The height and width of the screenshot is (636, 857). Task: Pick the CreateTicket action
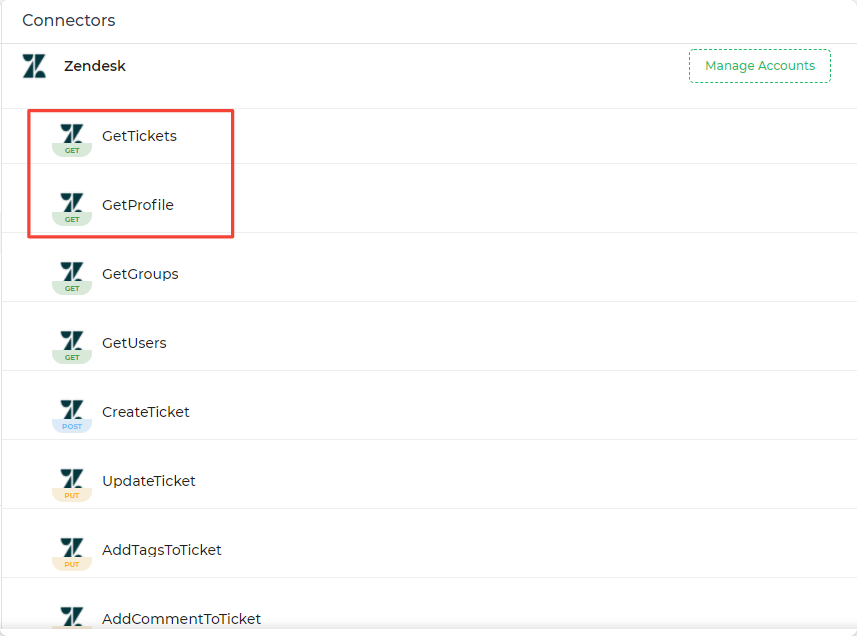click(146, 412)
